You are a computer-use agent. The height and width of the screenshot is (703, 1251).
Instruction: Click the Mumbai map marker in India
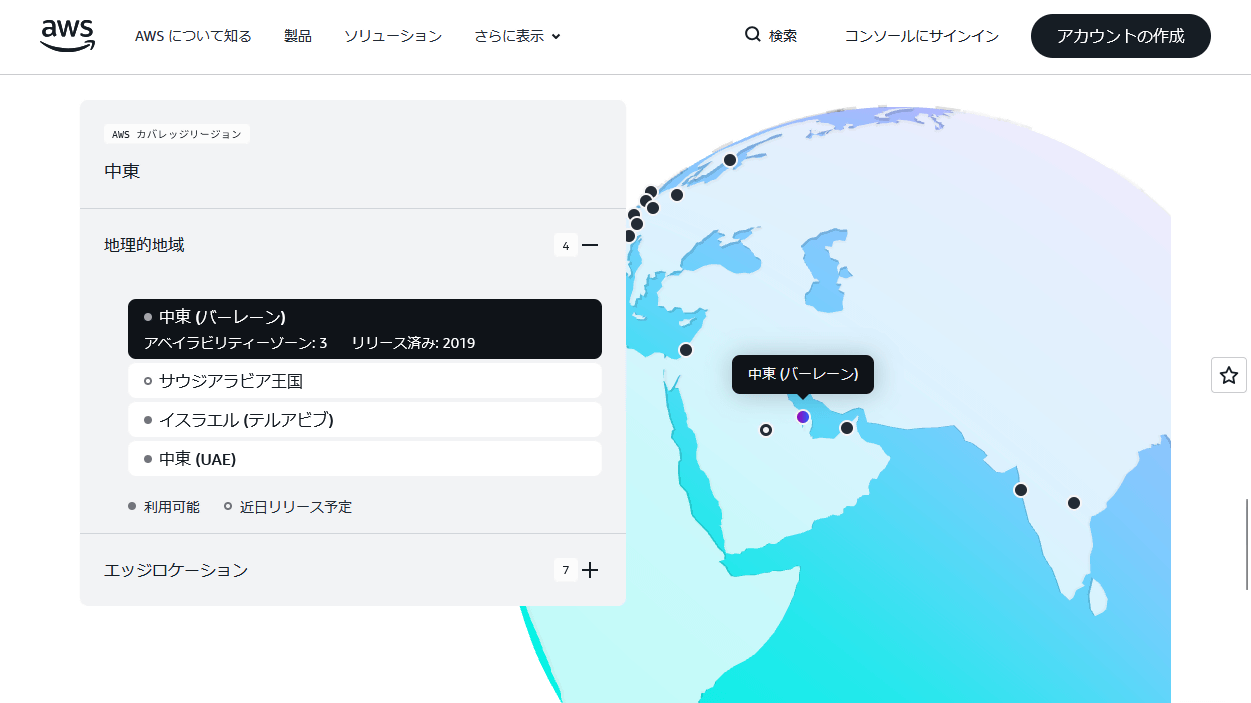[1021, 490]
